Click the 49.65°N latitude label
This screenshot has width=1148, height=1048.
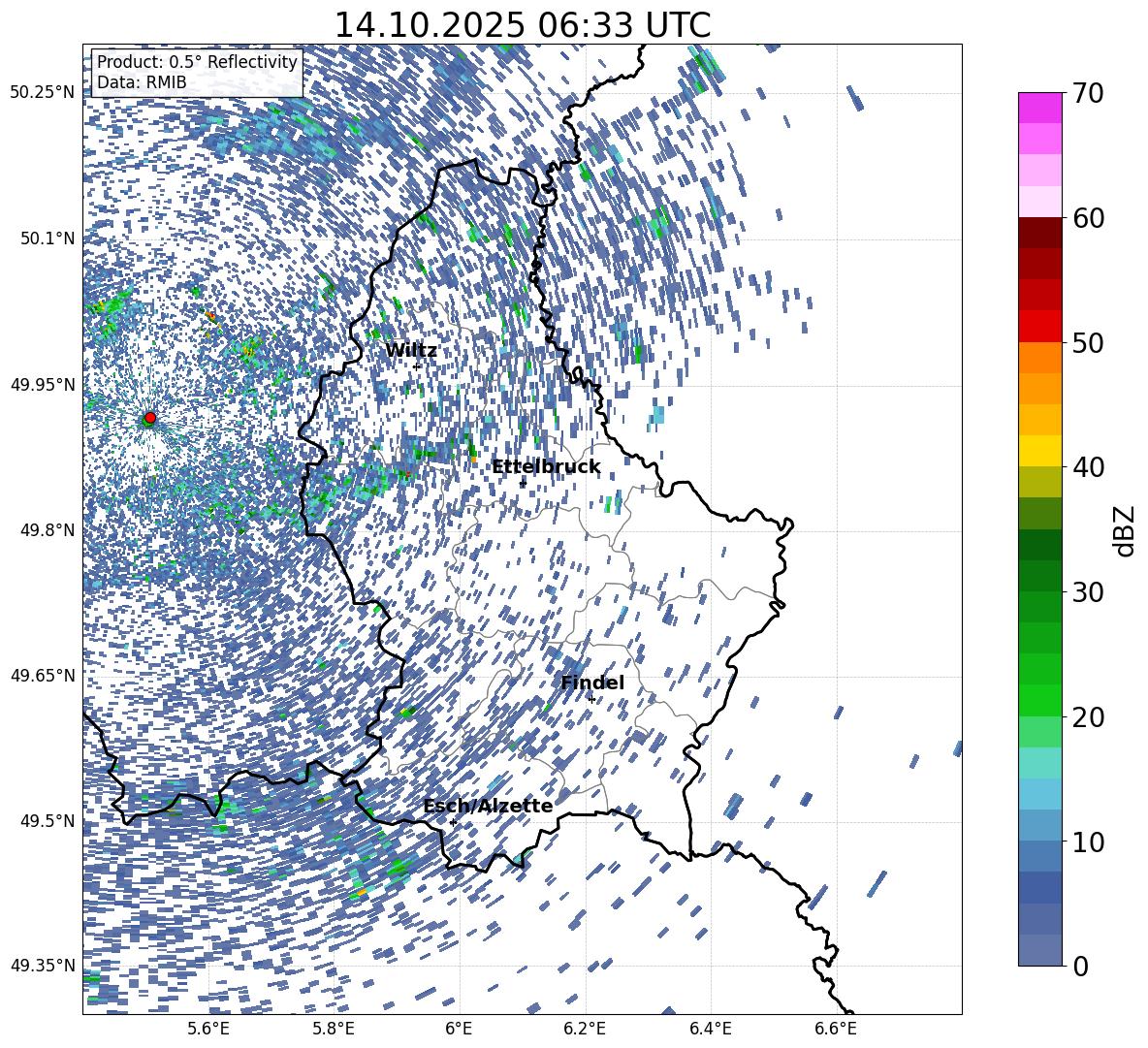tap(43, 675)
